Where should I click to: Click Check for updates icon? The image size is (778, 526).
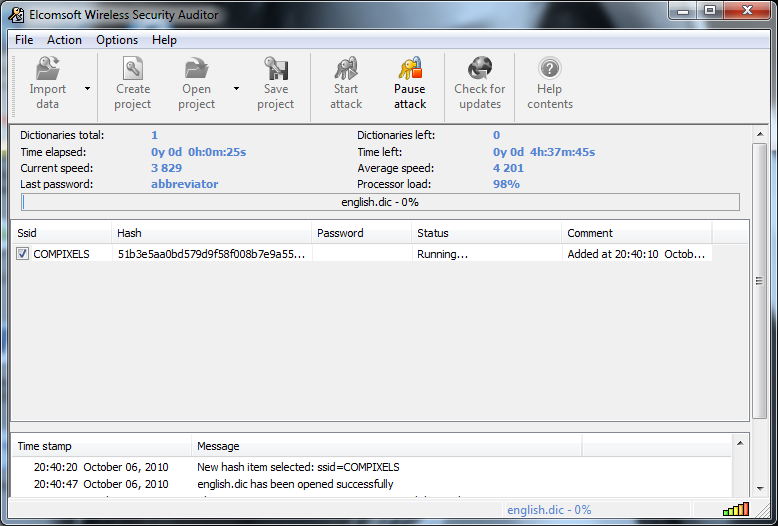coord(480,68)
